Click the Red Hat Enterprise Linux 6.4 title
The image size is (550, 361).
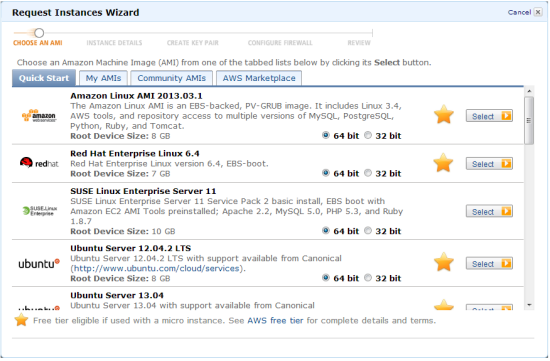click(135, 153)
